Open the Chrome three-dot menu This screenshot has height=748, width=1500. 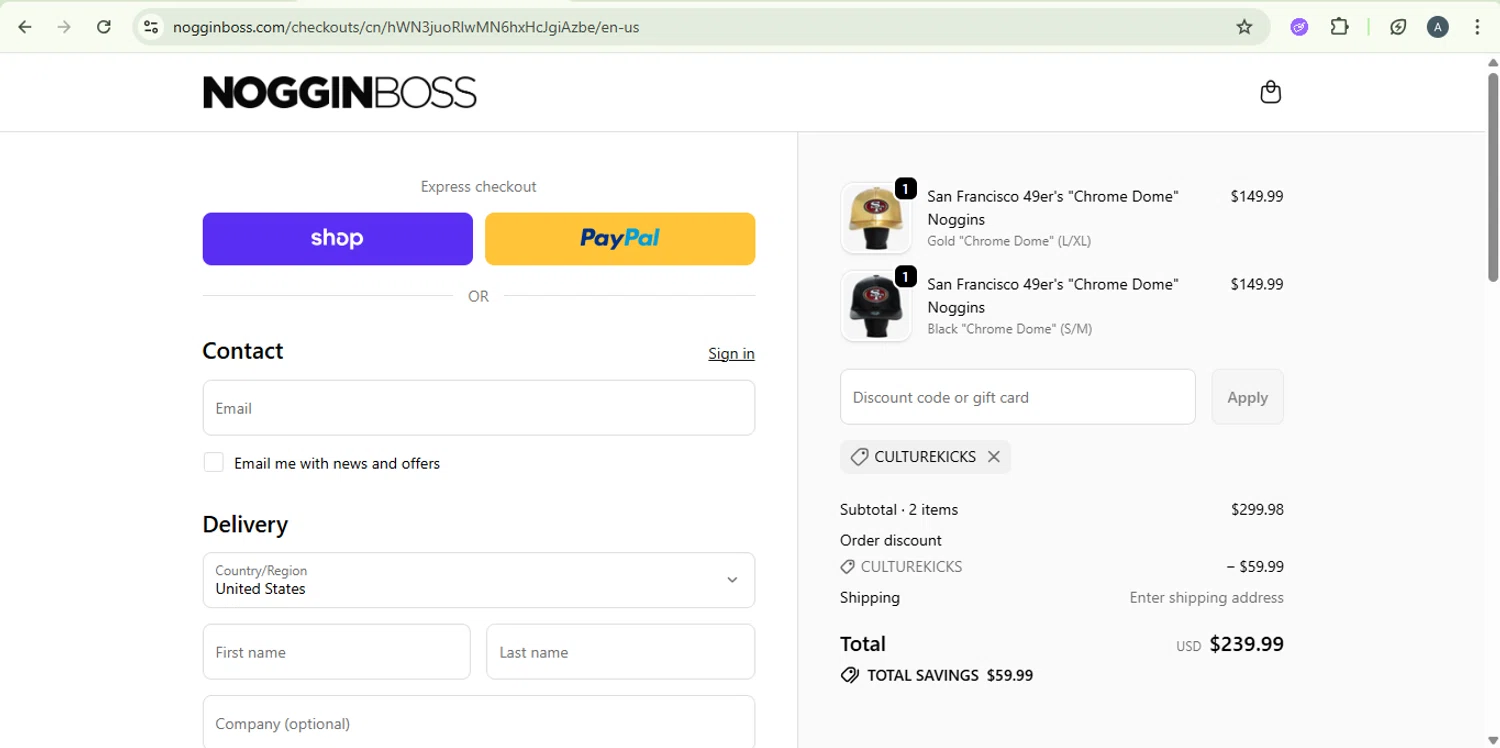1477,27
